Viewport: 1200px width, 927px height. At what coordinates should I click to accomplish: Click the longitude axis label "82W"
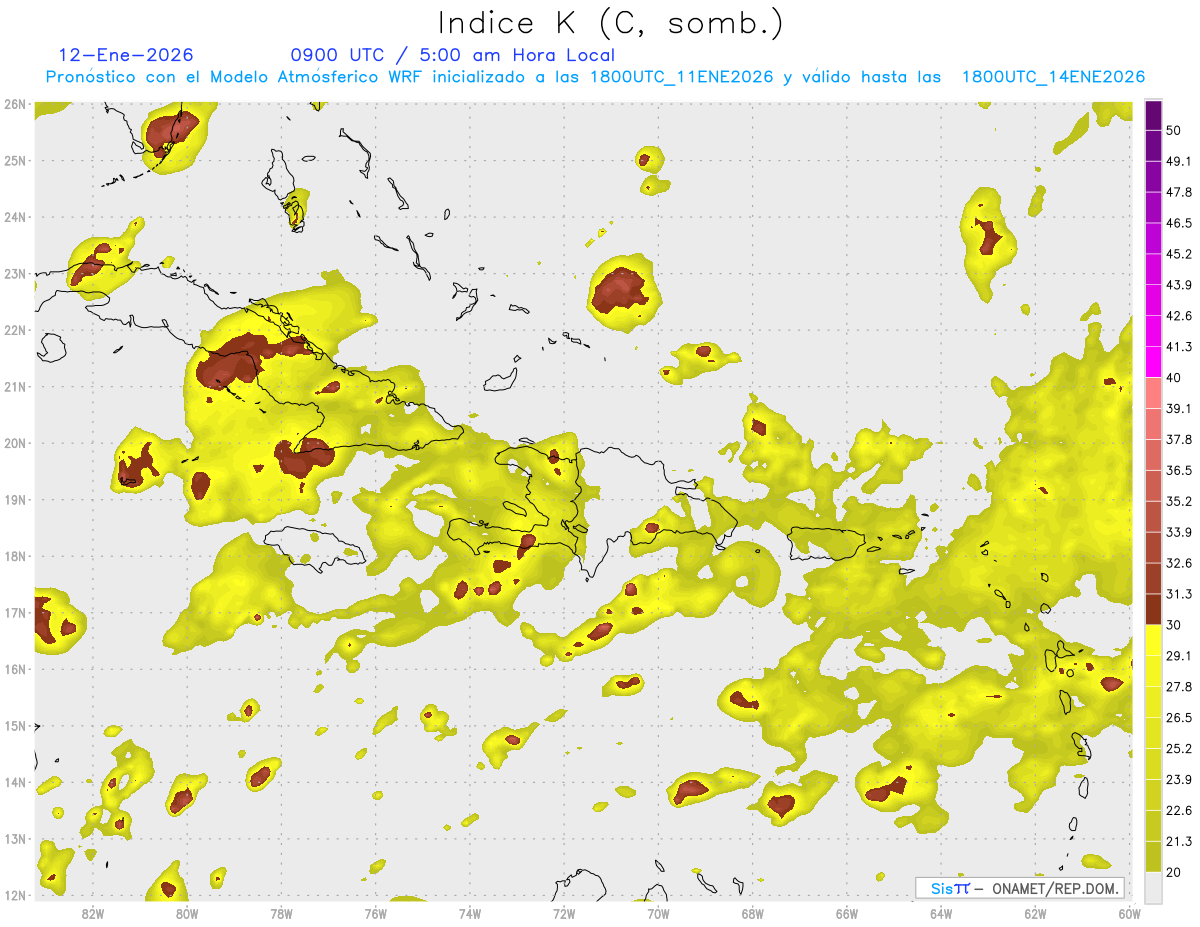pos(92,913)
